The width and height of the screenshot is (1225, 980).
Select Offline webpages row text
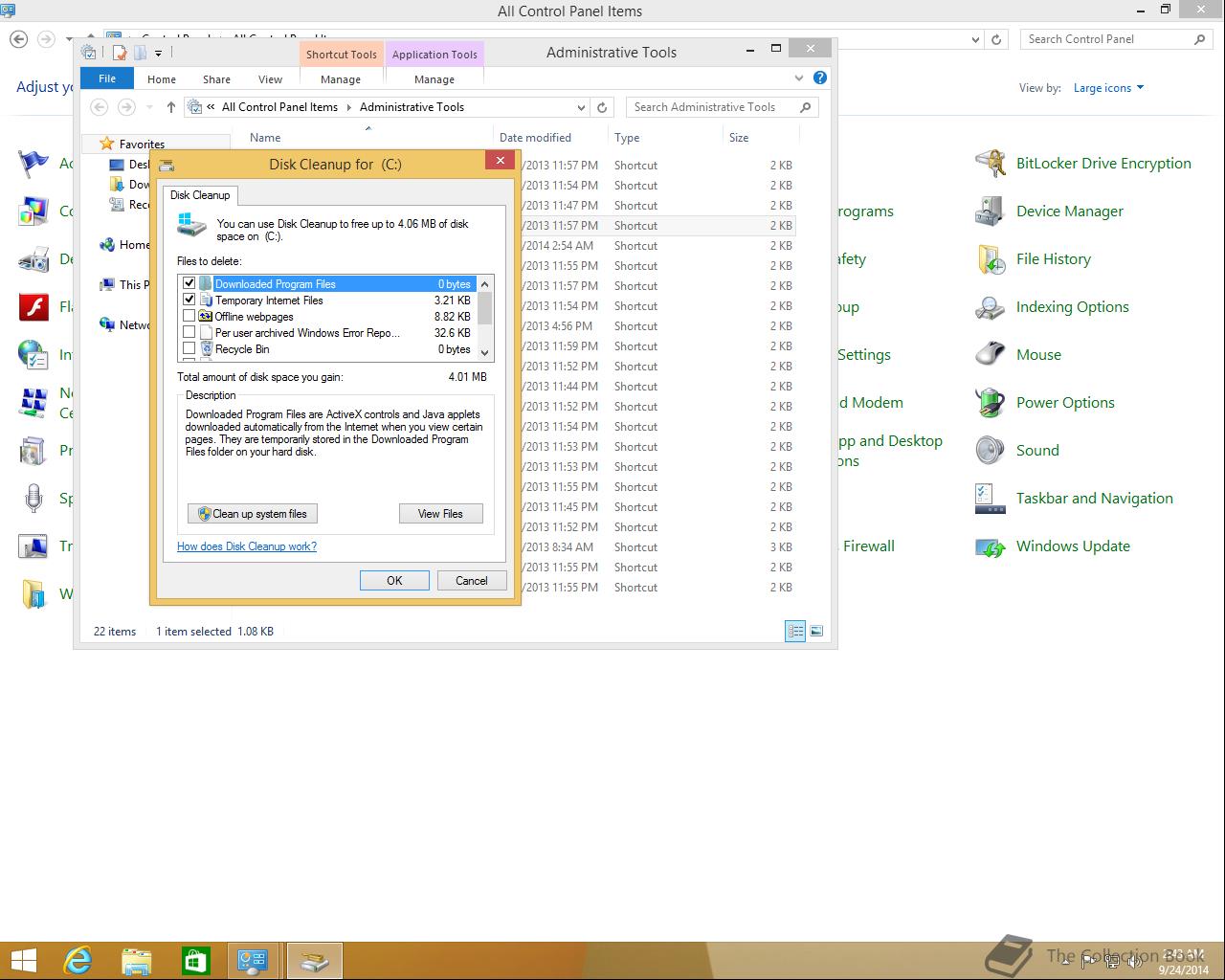click(x=254, y=317)
